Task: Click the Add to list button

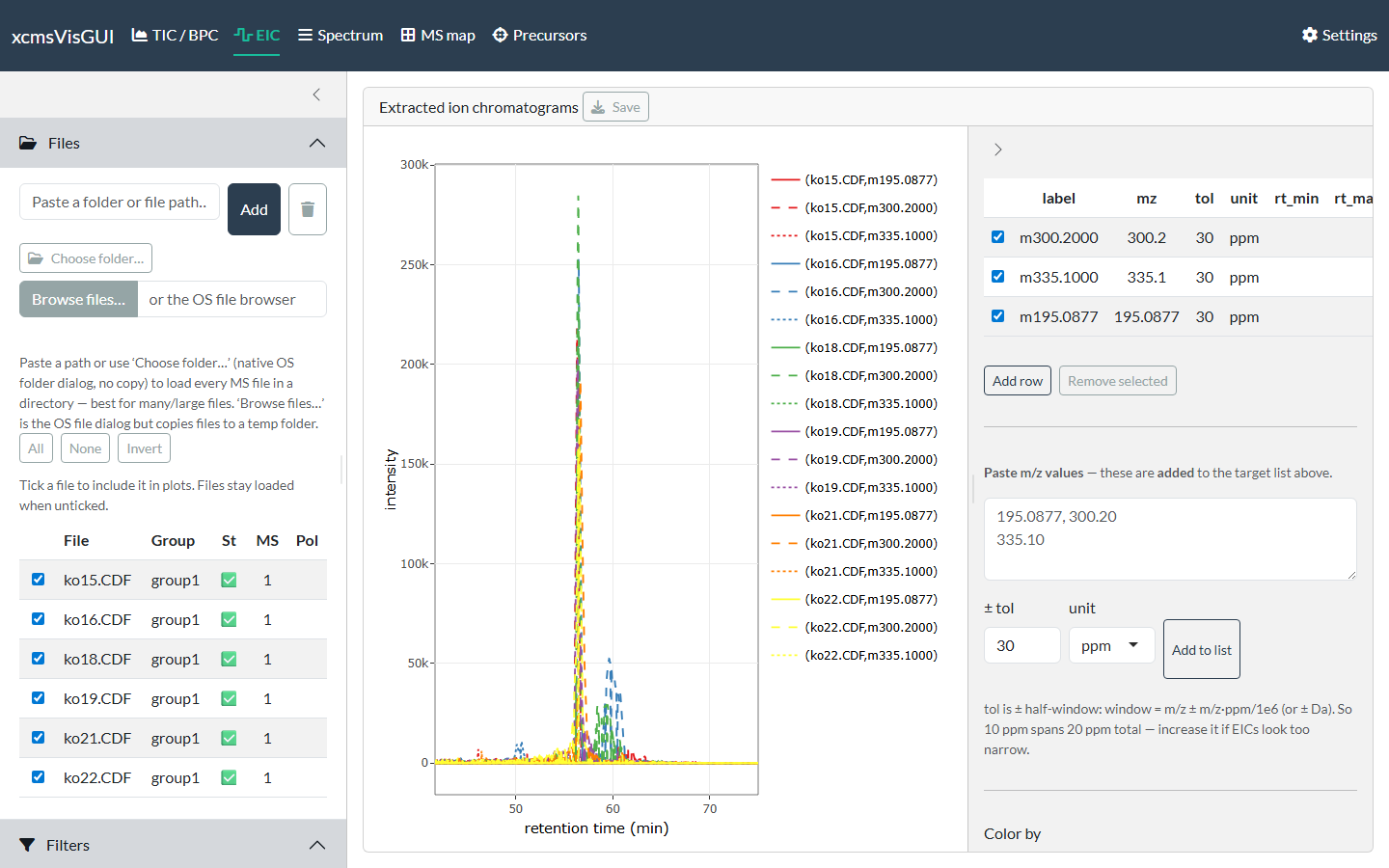Action: 1201,649
